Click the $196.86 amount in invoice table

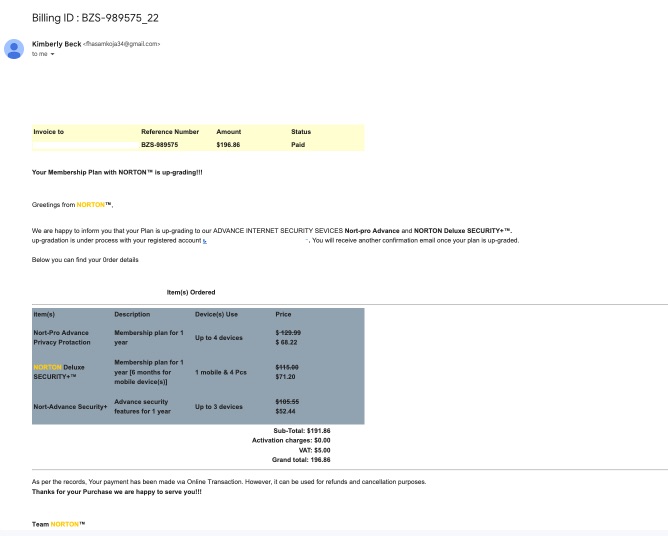(x=230, y=144)
